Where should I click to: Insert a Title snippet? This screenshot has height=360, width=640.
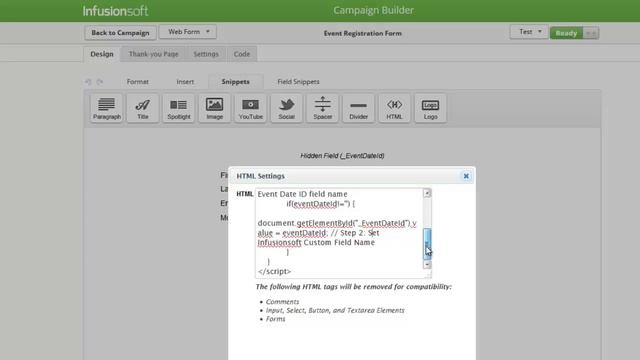142,108
